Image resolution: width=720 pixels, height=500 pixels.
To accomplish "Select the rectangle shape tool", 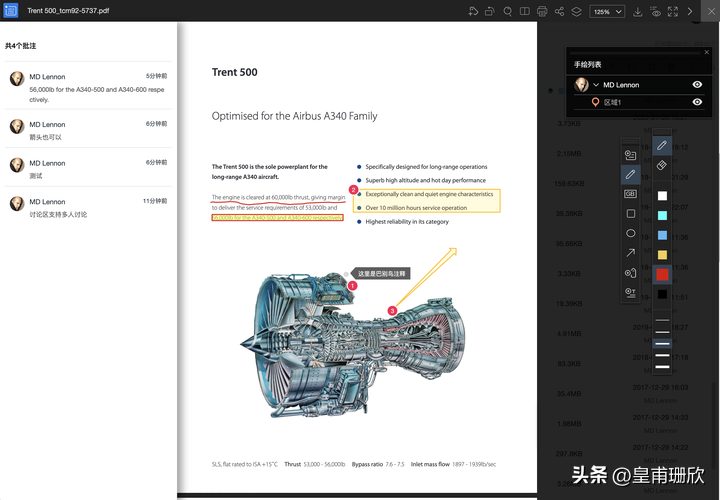I will point(630,213).
